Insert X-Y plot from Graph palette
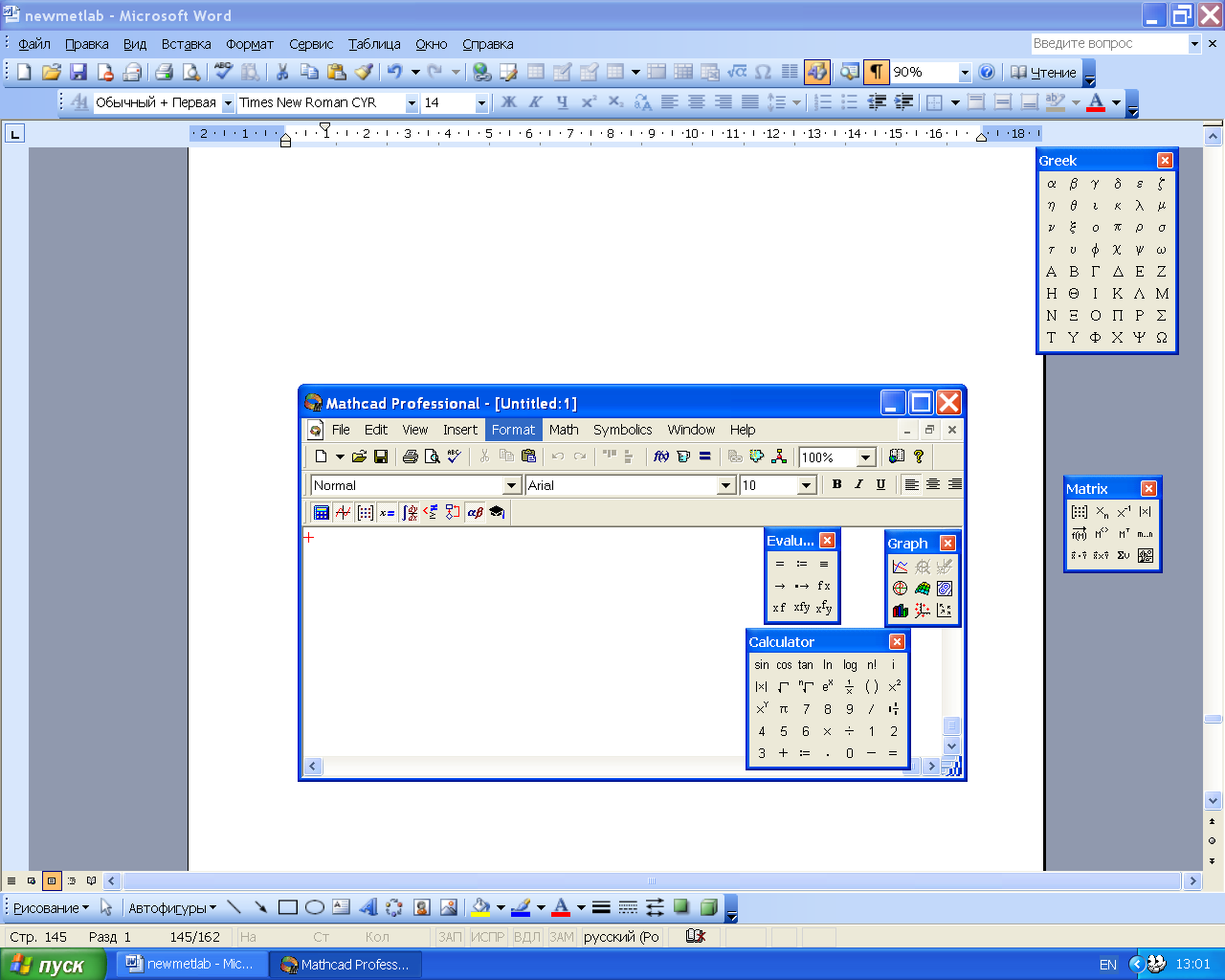The width and height of the screenshot is (1225, 980). tap(900, 567)
